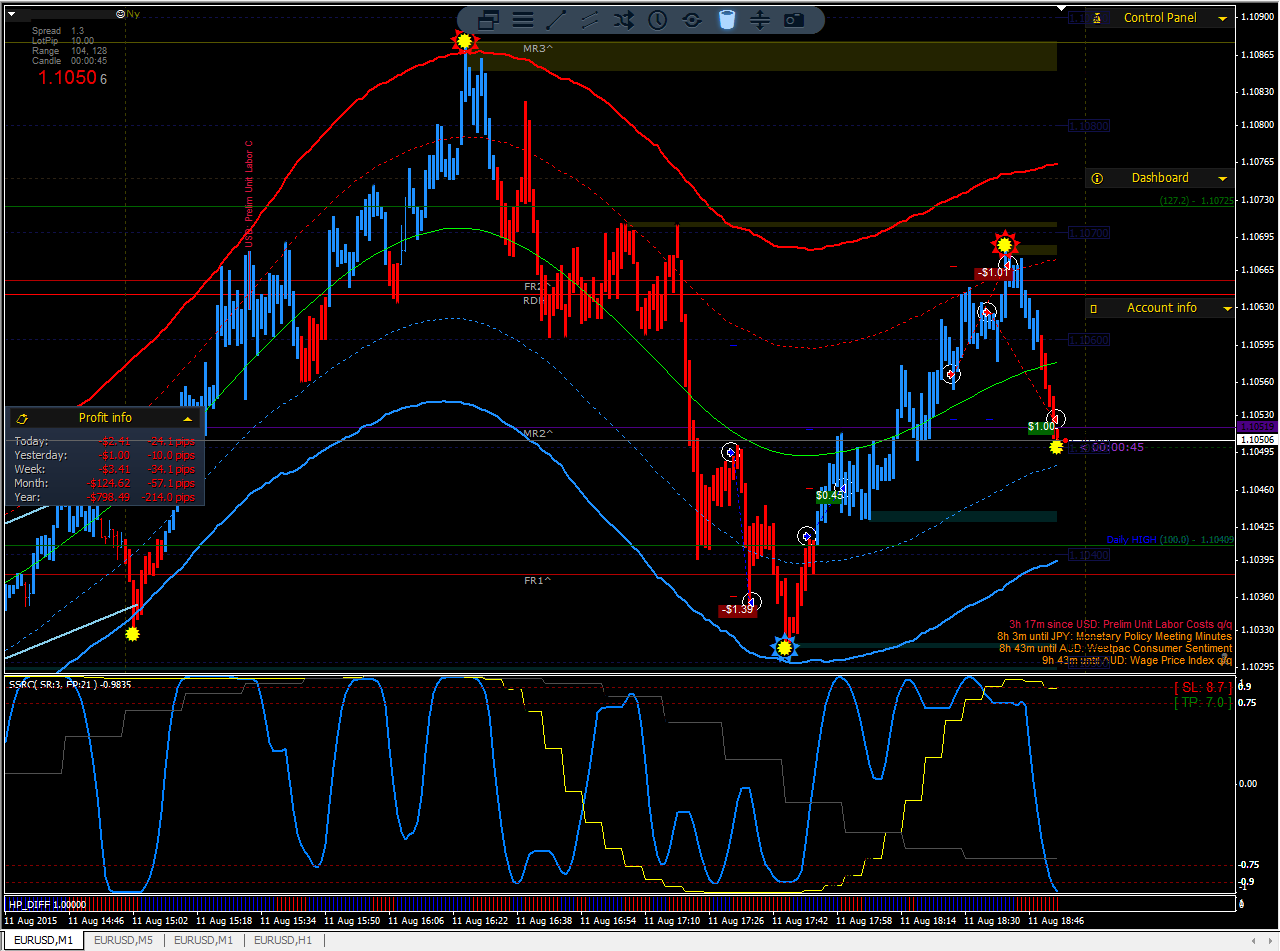Click the shuffle crossed-arrows toolbar icon
Screen dimensions: 1280x951
coord(624,19)
